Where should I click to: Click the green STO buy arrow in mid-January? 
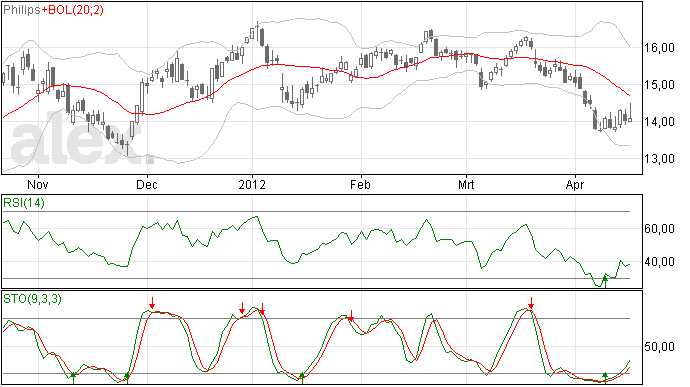pos(302,378)
